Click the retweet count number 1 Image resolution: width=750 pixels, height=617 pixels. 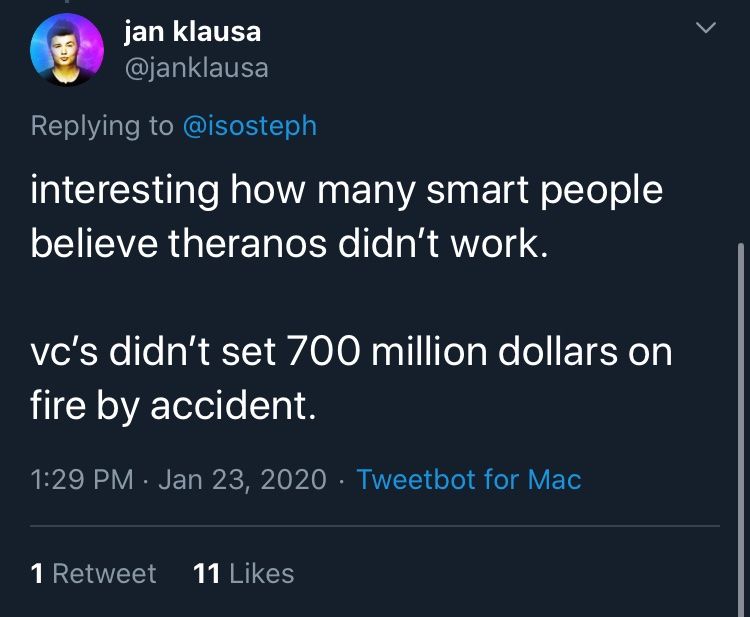click(x=37, y=573)
